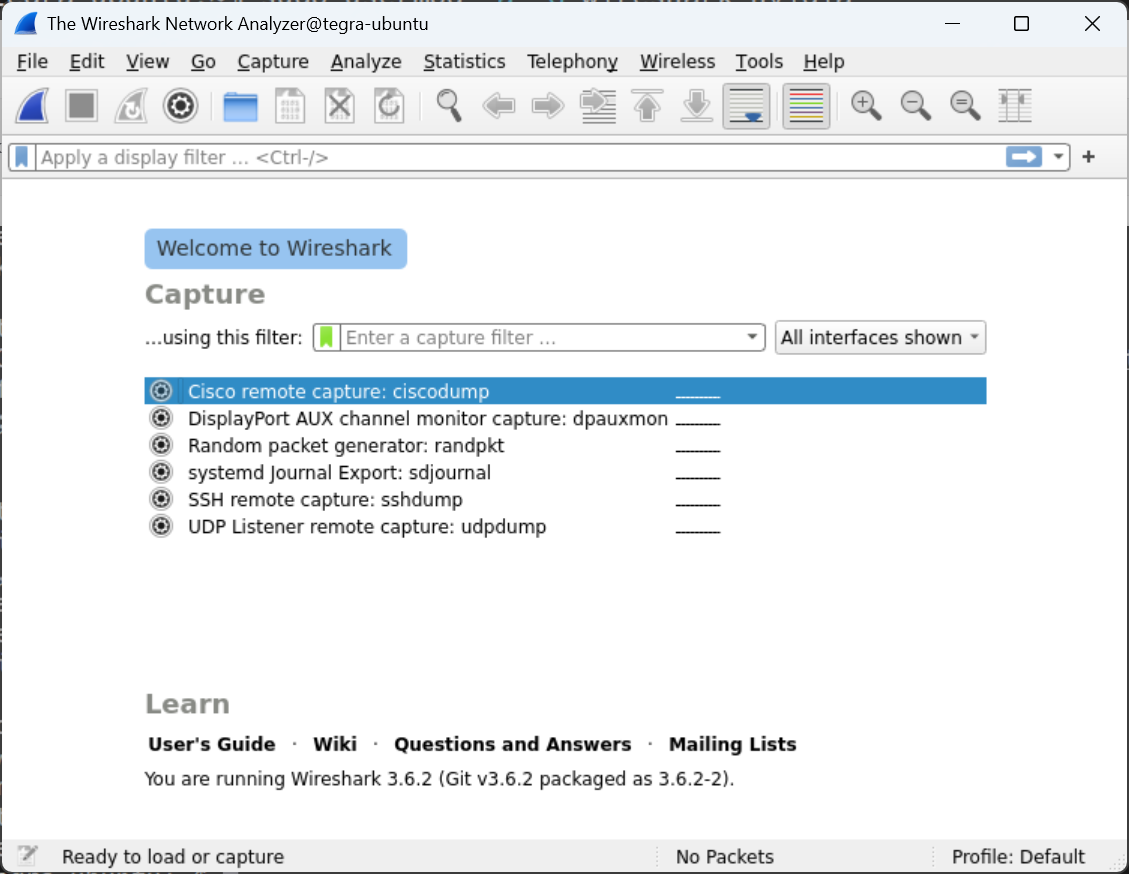
Task: Open a capture file folder icon
Action: tap(240, 106)
